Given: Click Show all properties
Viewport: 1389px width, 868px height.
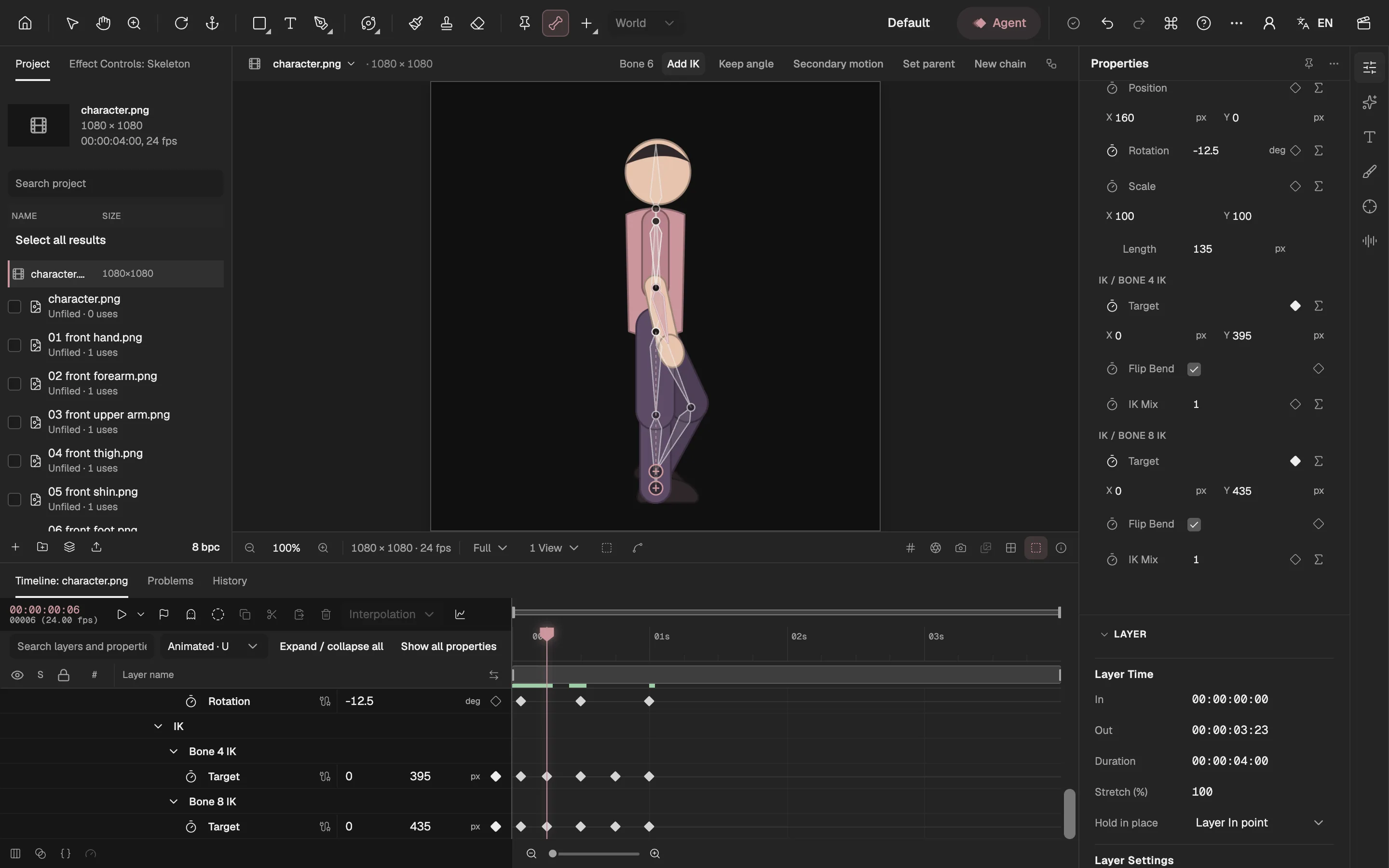Looking at the screenshot, I should [448, 646].
